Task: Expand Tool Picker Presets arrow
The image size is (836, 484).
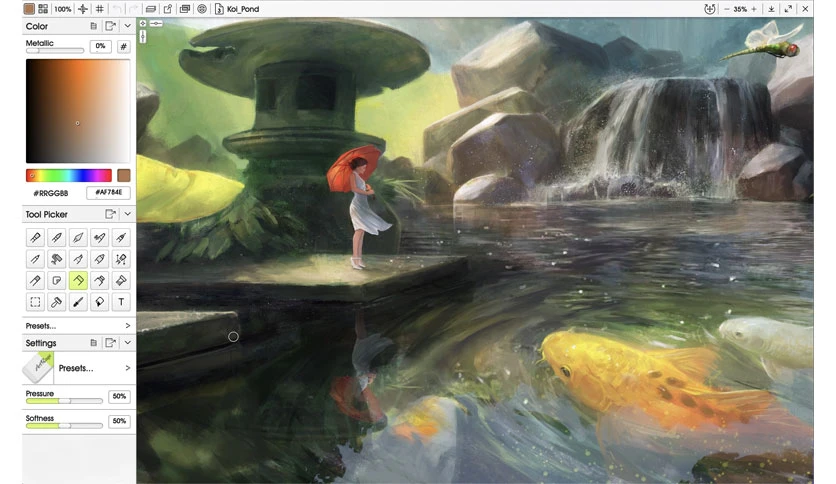Action: [127, 325]
